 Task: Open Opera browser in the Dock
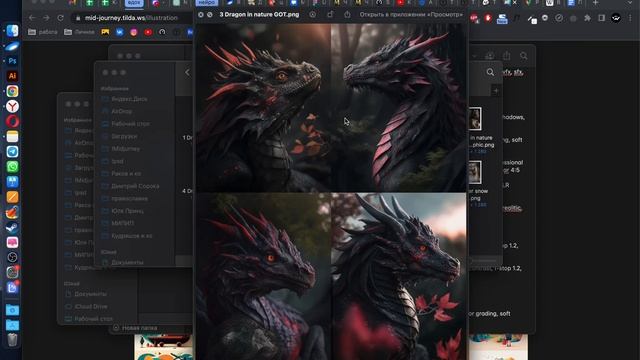tap(12, 121)
